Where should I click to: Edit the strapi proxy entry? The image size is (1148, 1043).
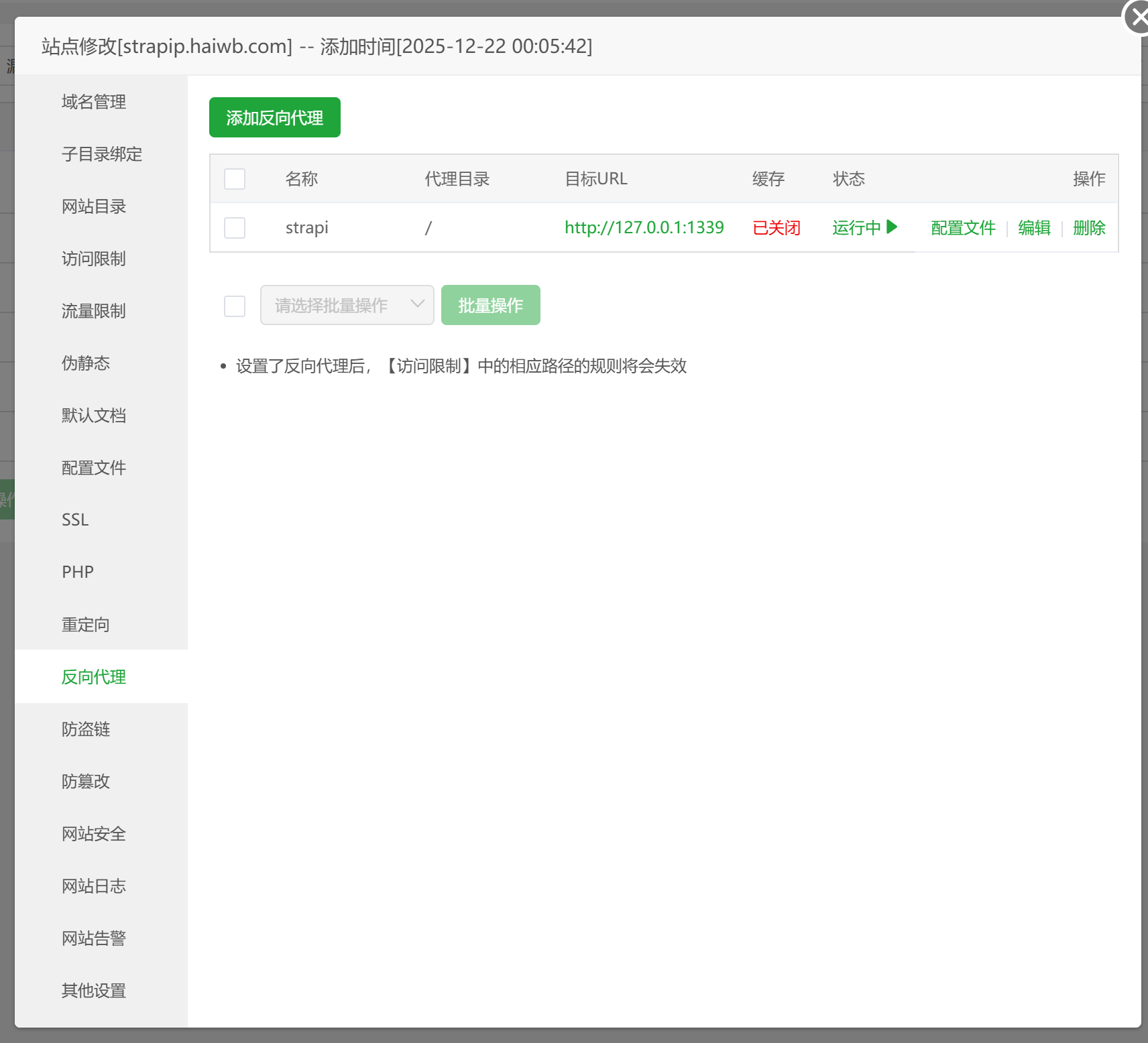1034,228
